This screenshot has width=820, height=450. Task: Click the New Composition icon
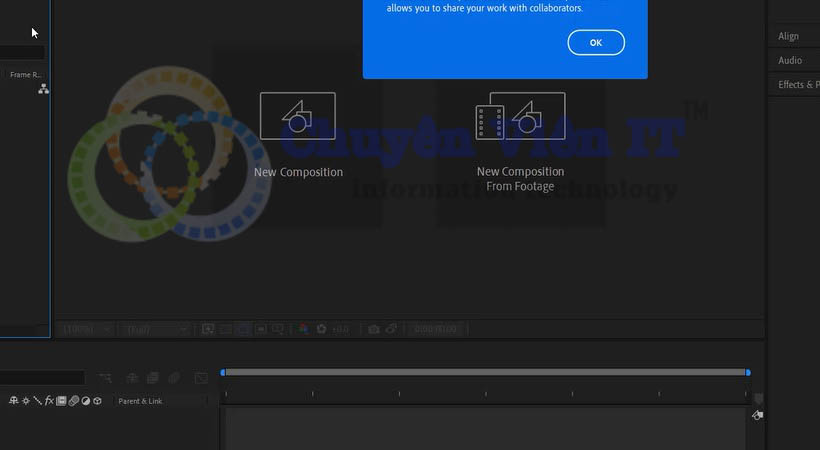[x=297, y=116]
